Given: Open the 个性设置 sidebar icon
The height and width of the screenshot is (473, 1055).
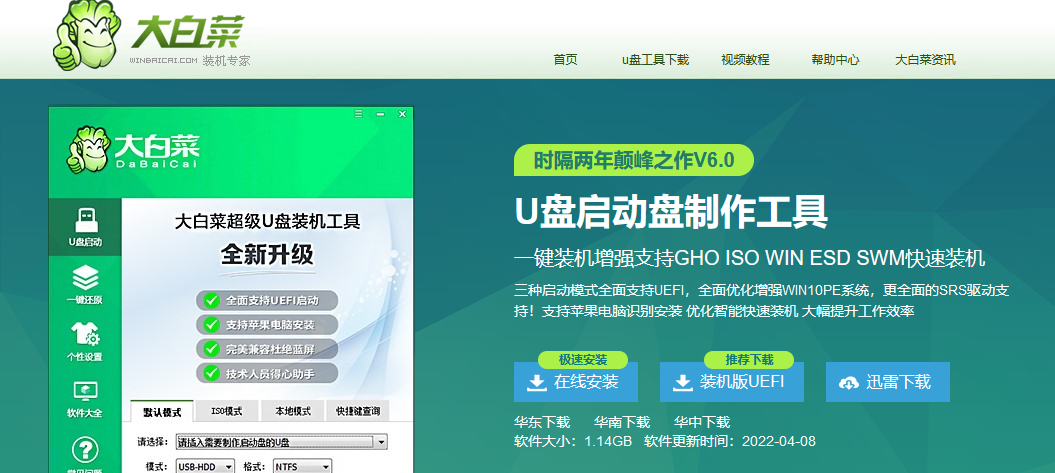Looking at the screenshot, I should tap(85, 342).
